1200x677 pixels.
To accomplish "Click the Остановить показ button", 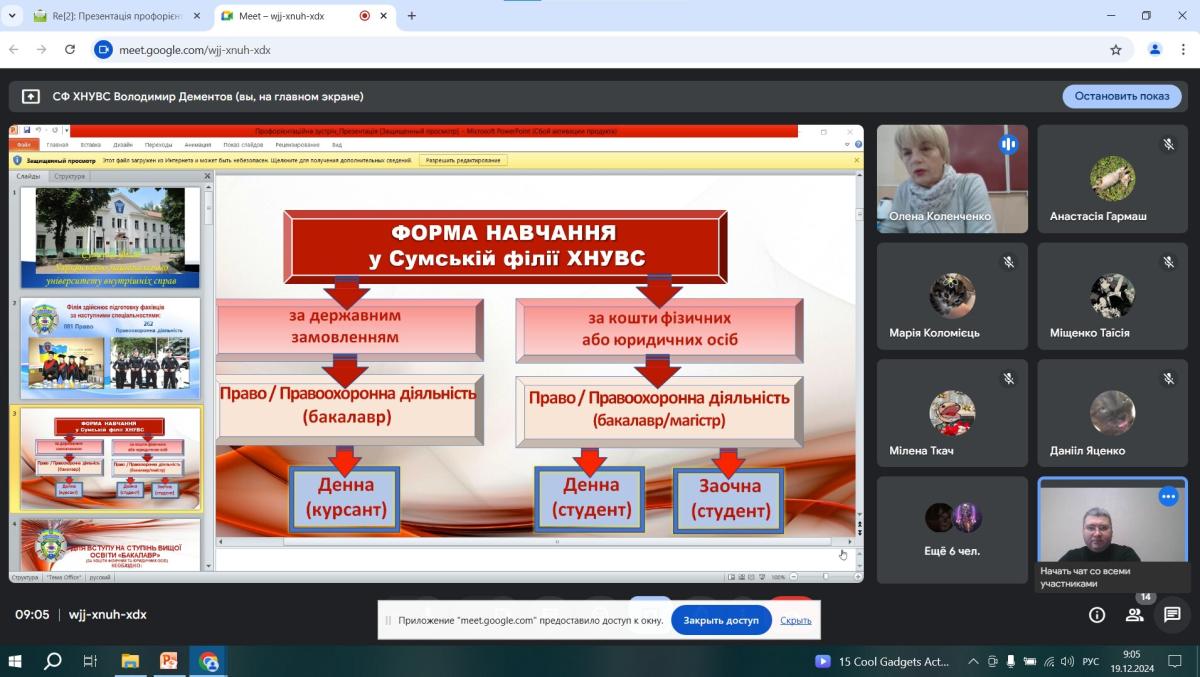I will coord(1121,96).
